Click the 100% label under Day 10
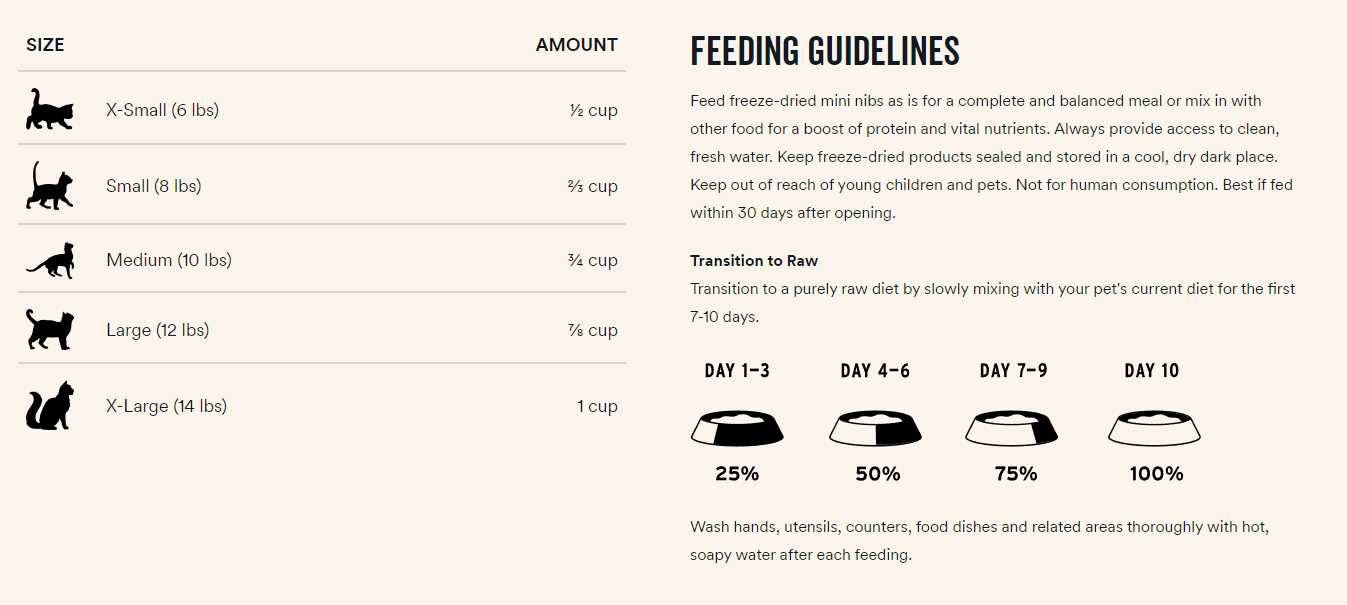The image size is (1347, 605). coord(1156,474)
